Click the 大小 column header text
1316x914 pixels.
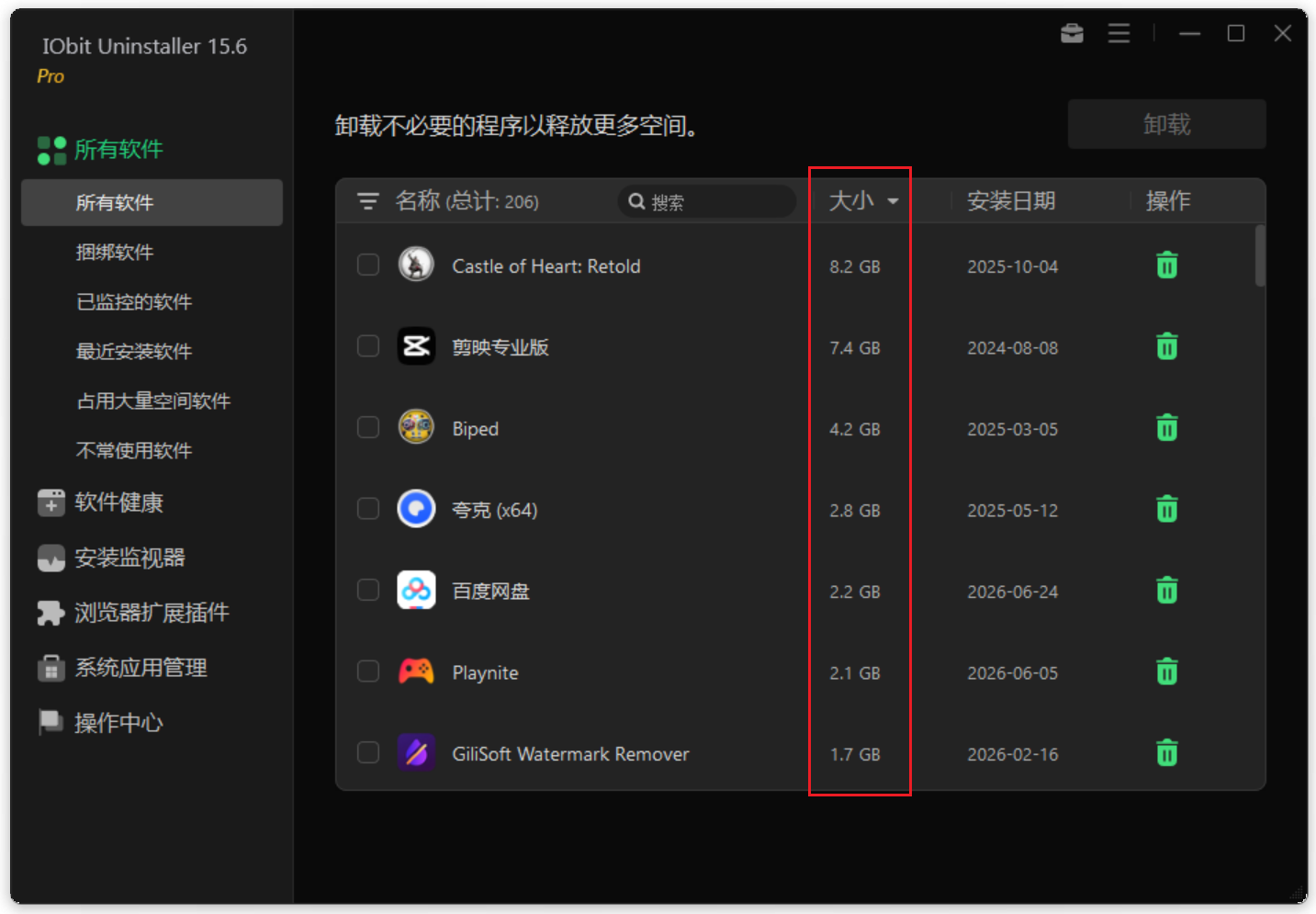click(850, 200)
